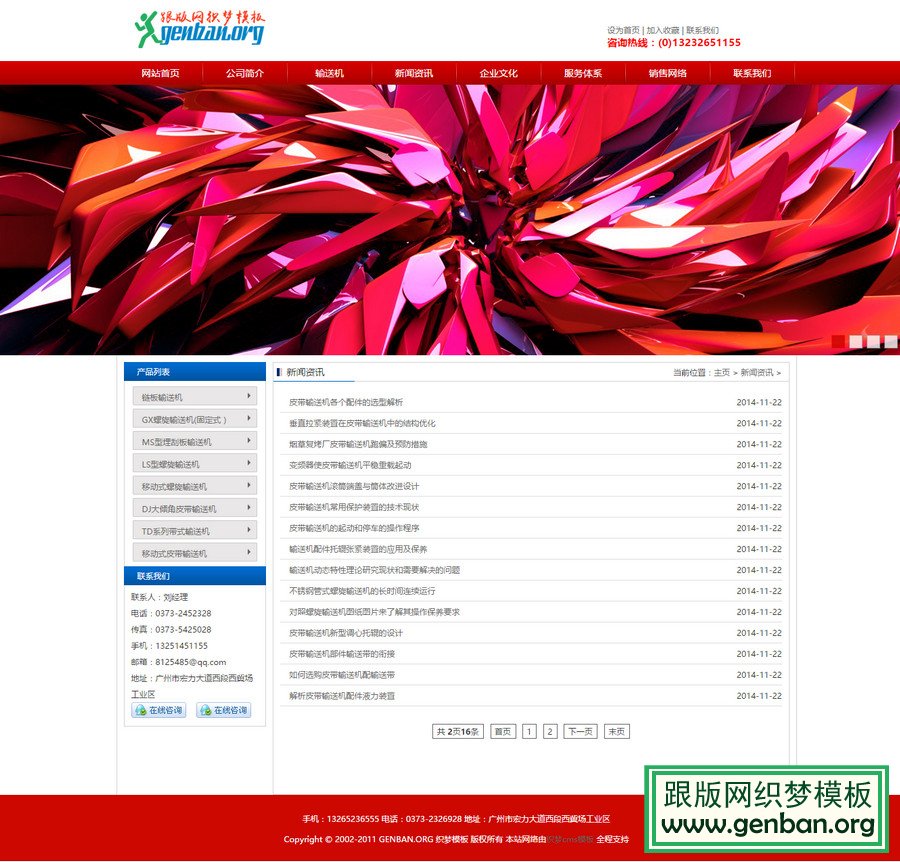Click the second 在线咨询 QQ chat button
Viewport: 900px width, 862px height.
[223, 710]
